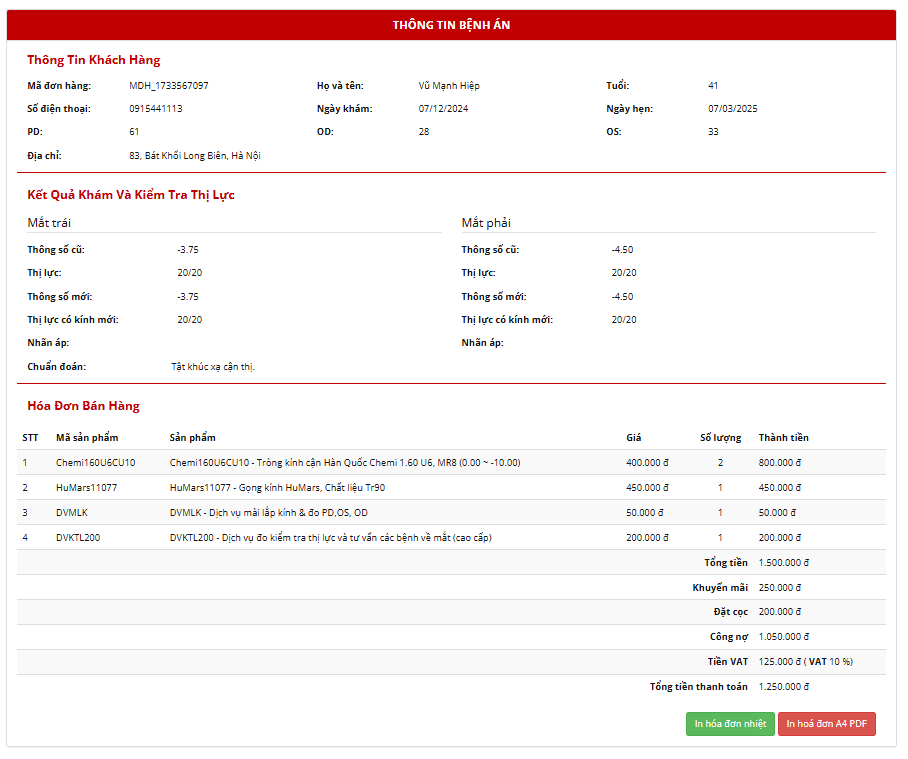Click the DVKTL200 product code cell

coord(78,538)
